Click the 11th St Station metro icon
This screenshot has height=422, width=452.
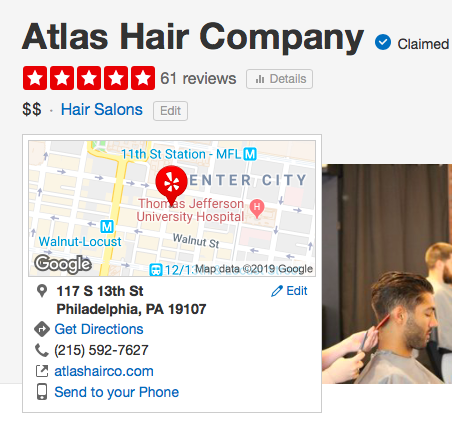(x=250, y=154)
